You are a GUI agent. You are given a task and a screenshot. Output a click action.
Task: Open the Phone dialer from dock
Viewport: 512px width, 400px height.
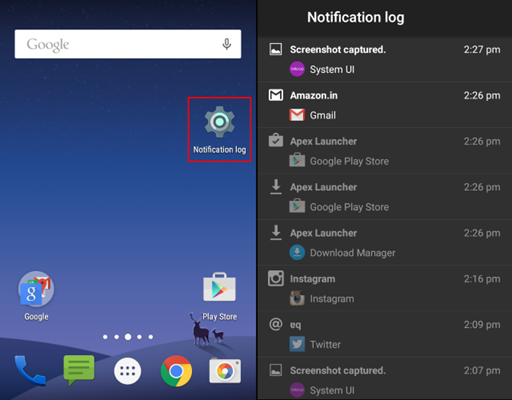pos(29,370)
